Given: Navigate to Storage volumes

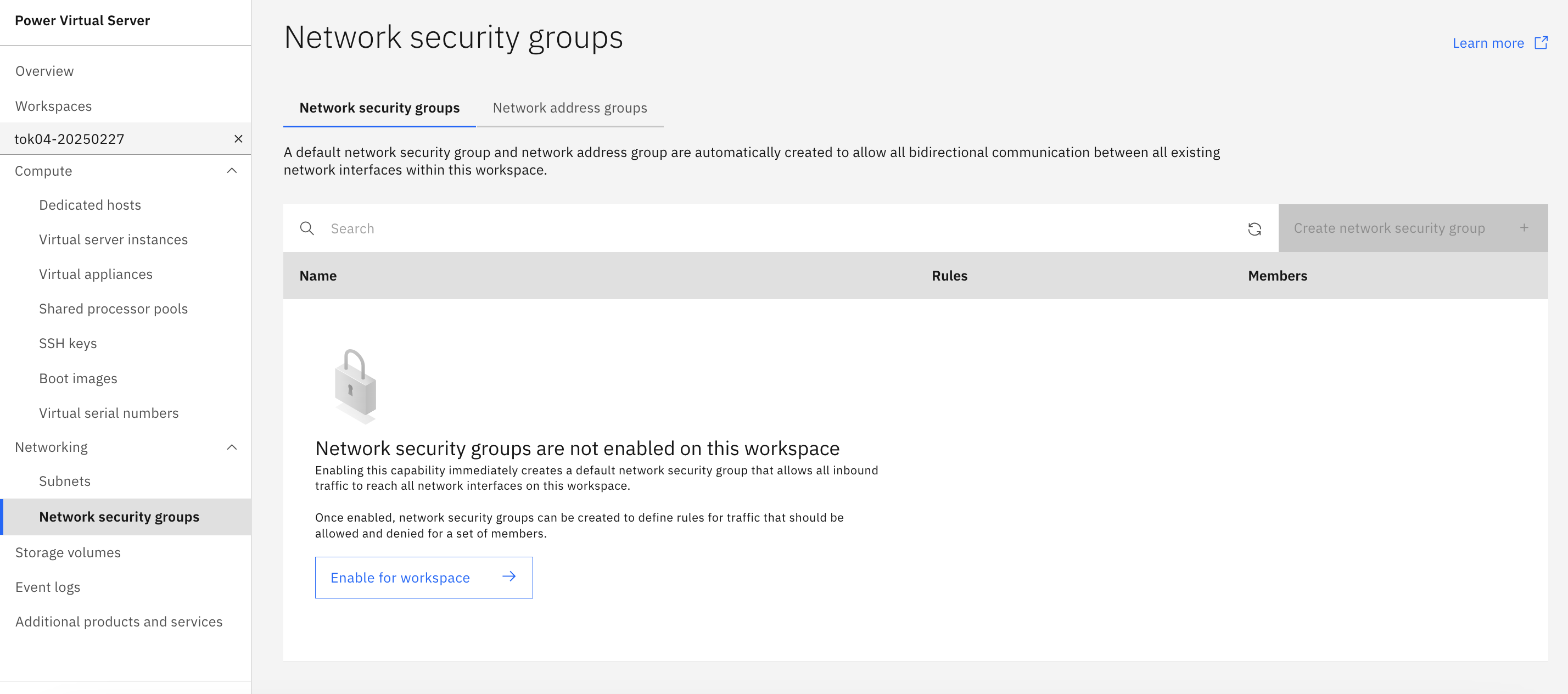Looking at the screenshot, I should point(68,553).
